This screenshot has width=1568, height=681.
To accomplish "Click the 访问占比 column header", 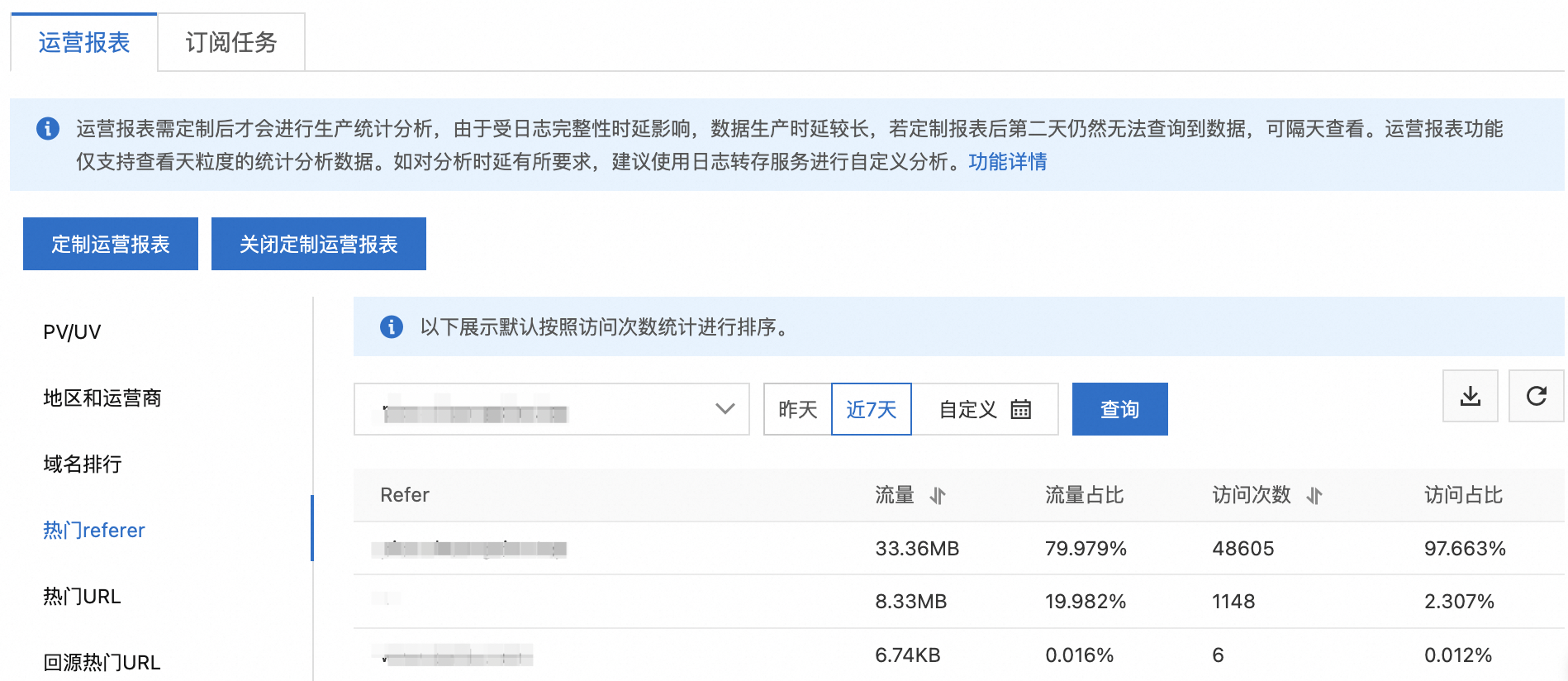I will [x=1463, y=495].
